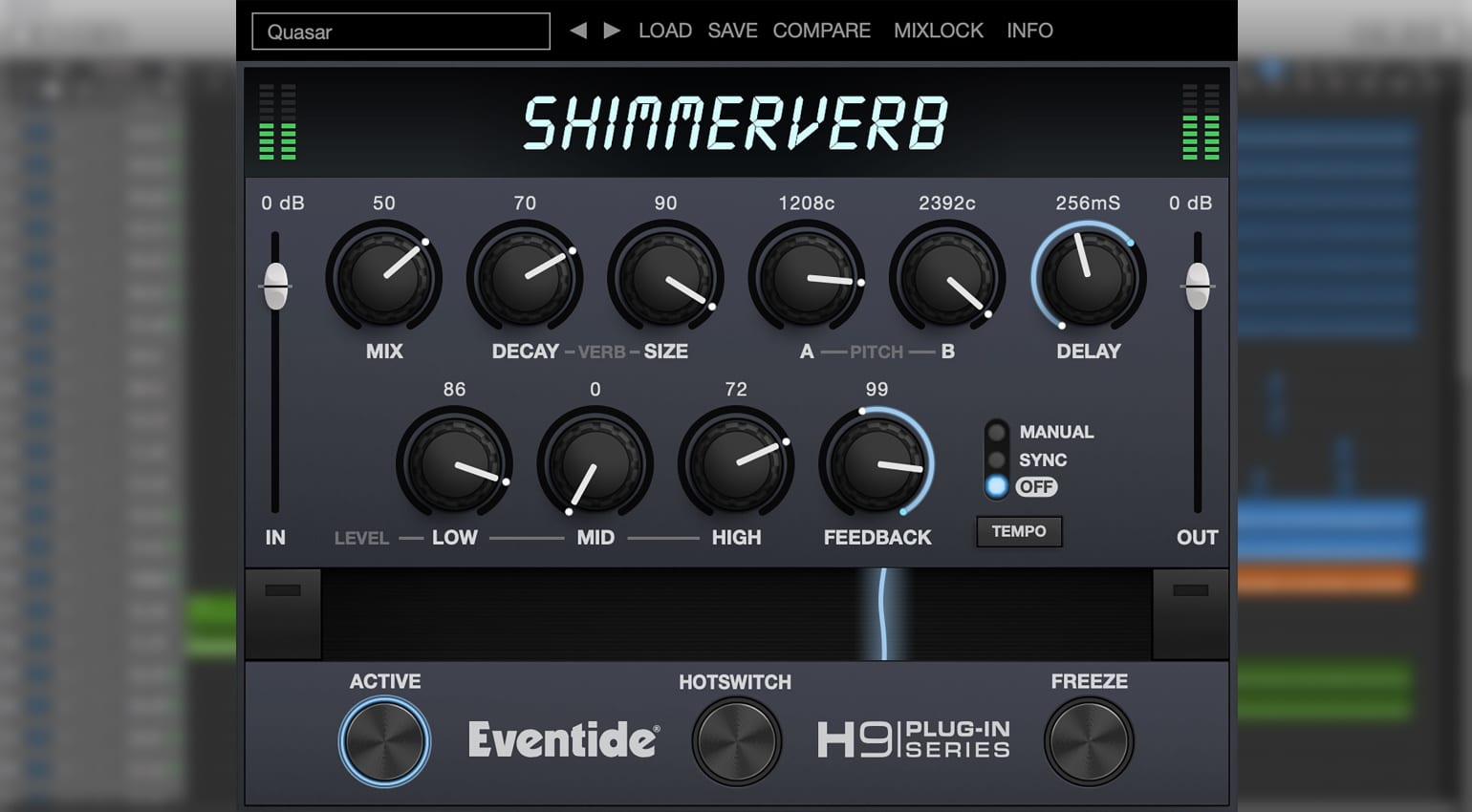Click the LOW level knob
The image size is (1472, 812).
[454, 463]
